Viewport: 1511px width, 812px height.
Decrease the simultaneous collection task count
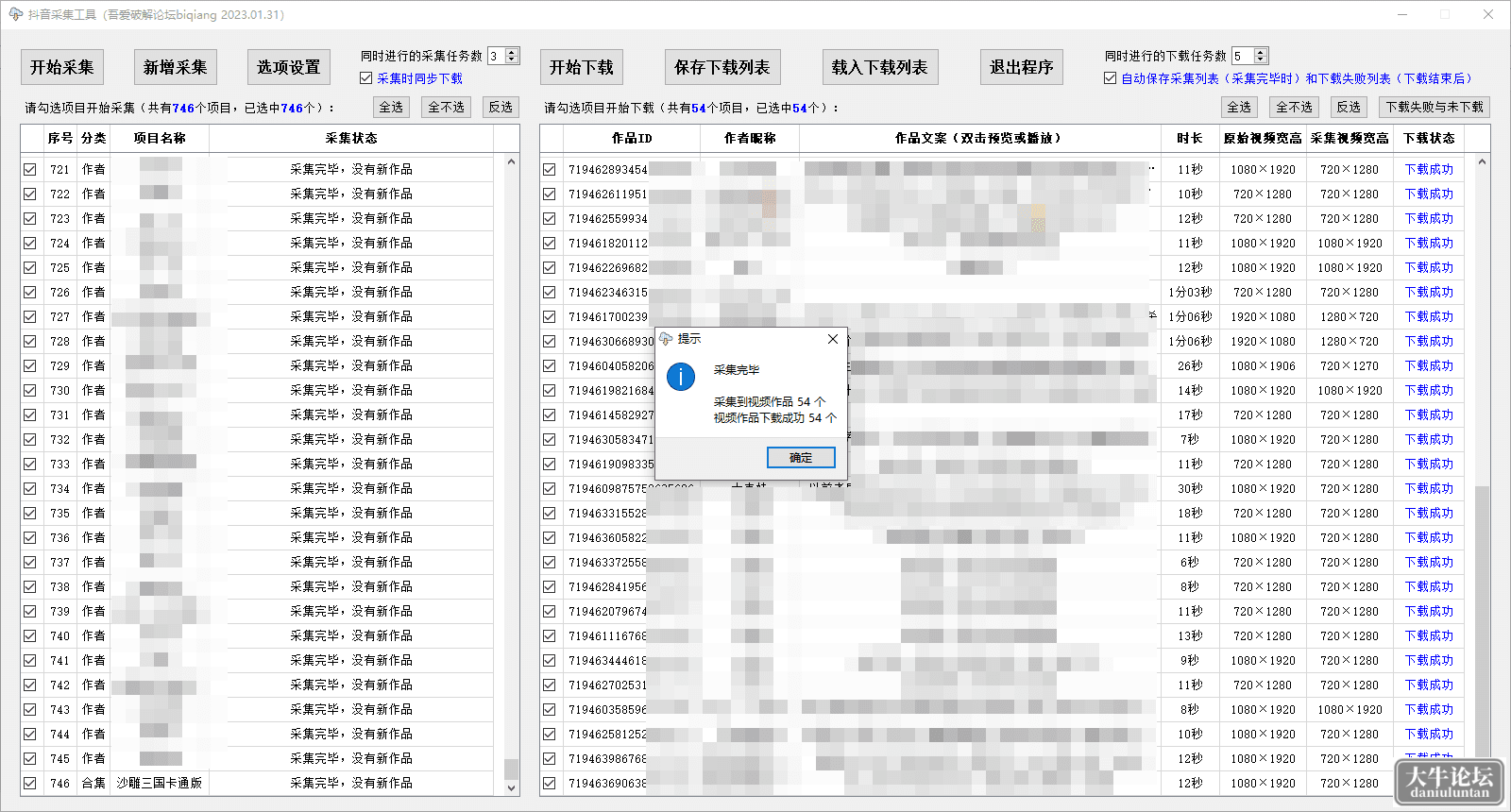tap(512, 60)
